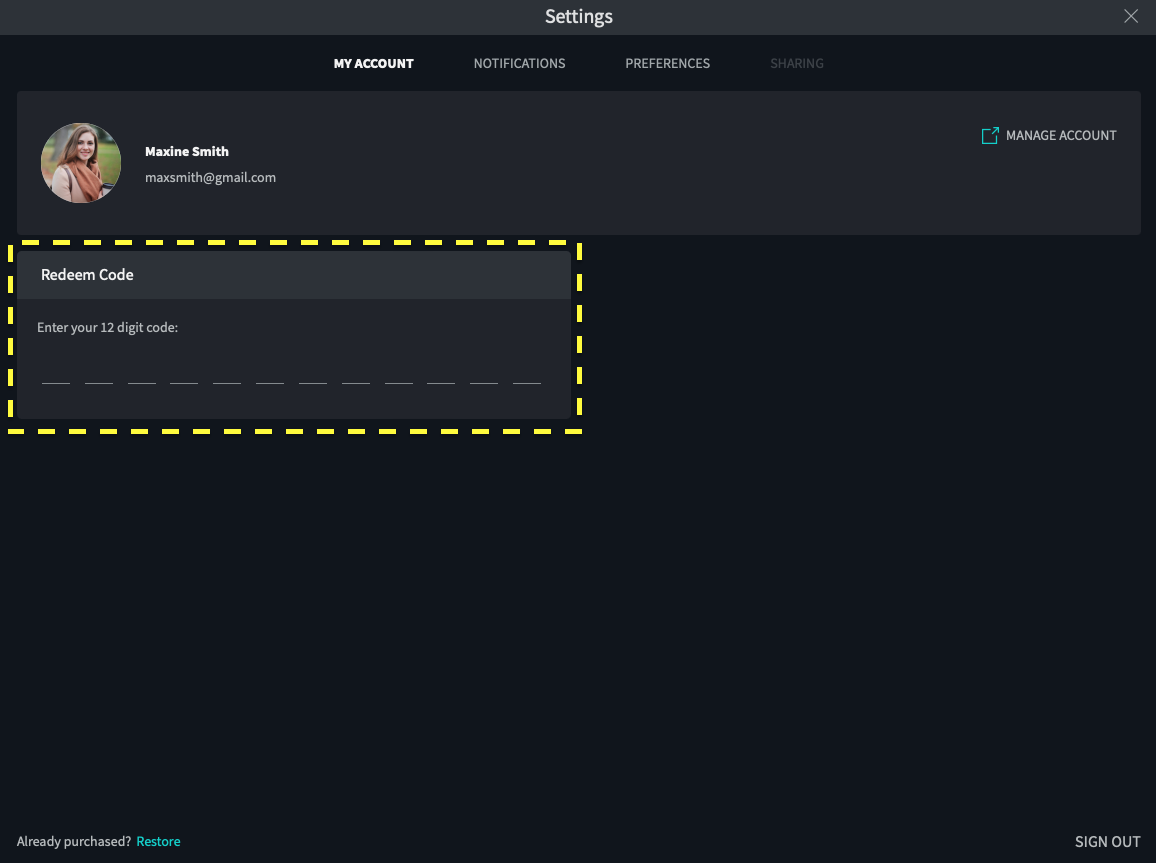1156x863 pixels.
Task: Open the Notifications tab
Action: (x=519, y=63)
